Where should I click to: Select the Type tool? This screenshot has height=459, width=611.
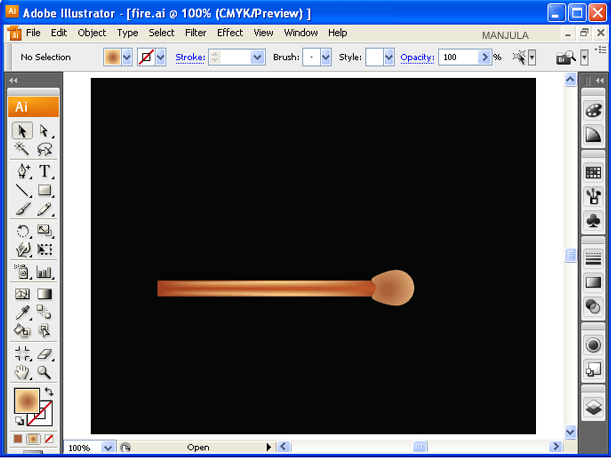pyautogui.click(x=44, y=171)
